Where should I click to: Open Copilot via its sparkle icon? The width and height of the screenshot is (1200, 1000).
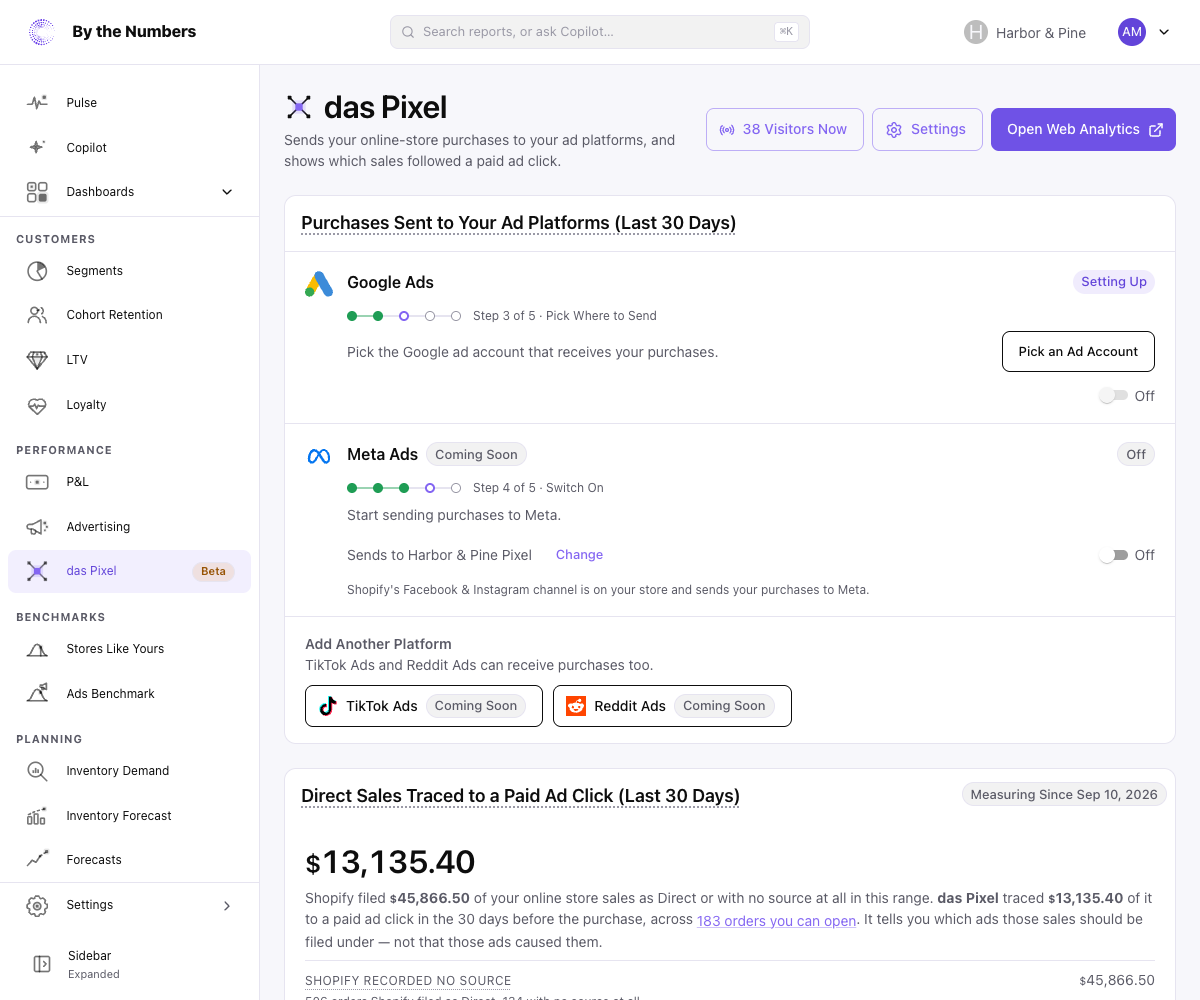[37, 147]
